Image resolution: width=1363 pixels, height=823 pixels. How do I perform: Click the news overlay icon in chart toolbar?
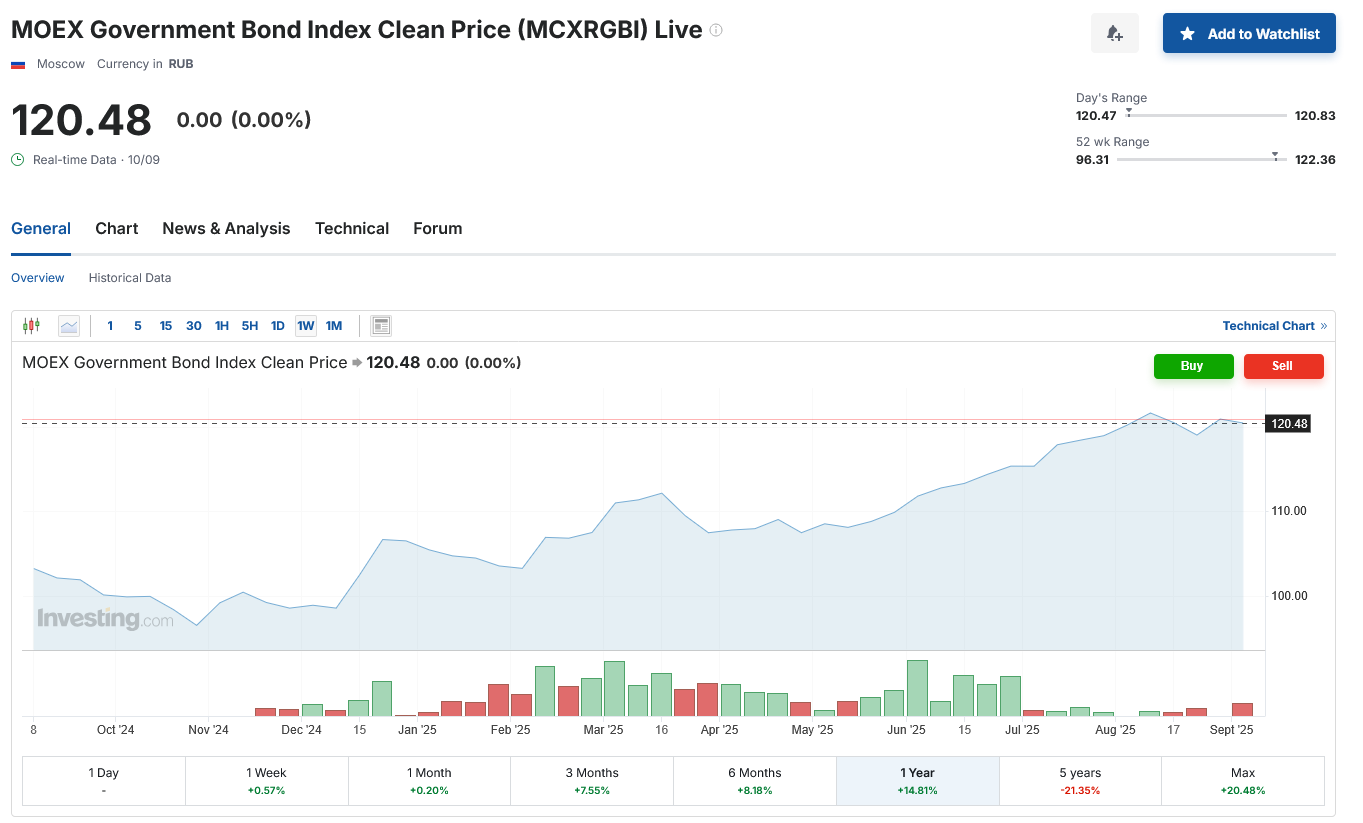380,325
